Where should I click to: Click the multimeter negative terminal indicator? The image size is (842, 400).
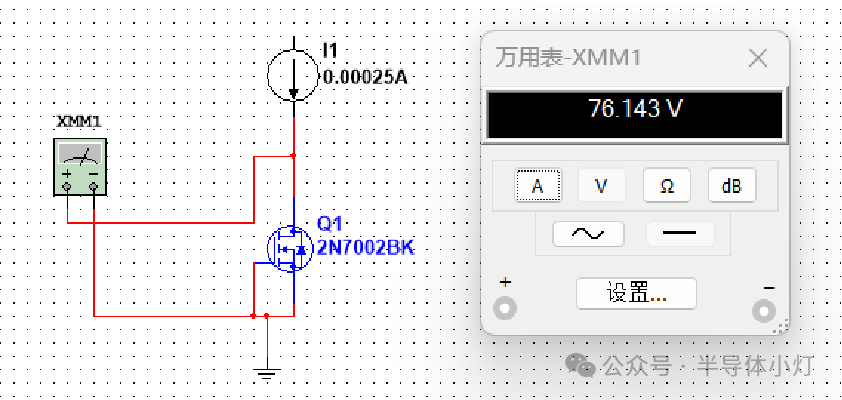pos(764,311)
